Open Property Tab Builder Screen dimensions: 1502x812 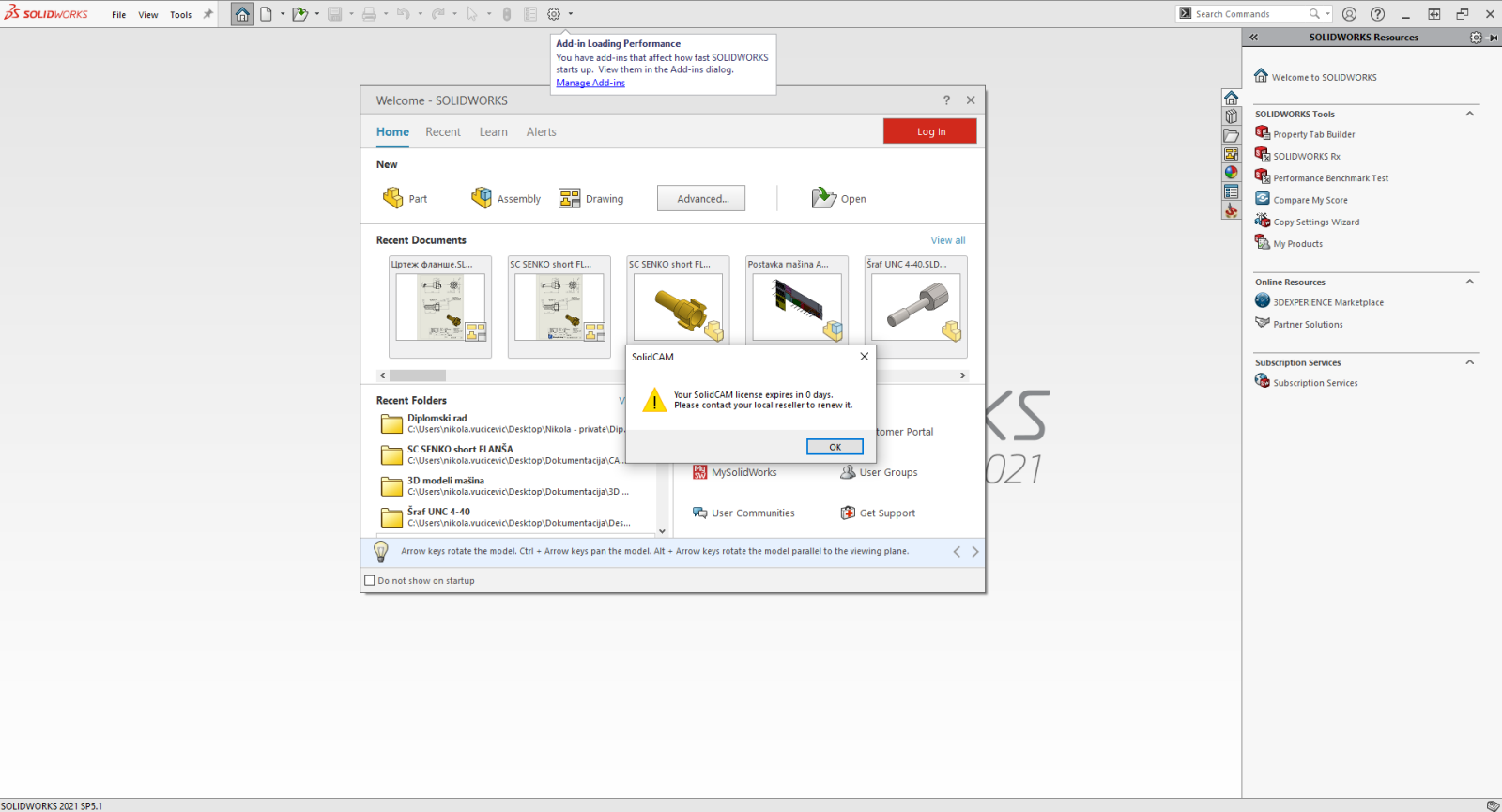pyautogui.click(x=1313, y=135)
